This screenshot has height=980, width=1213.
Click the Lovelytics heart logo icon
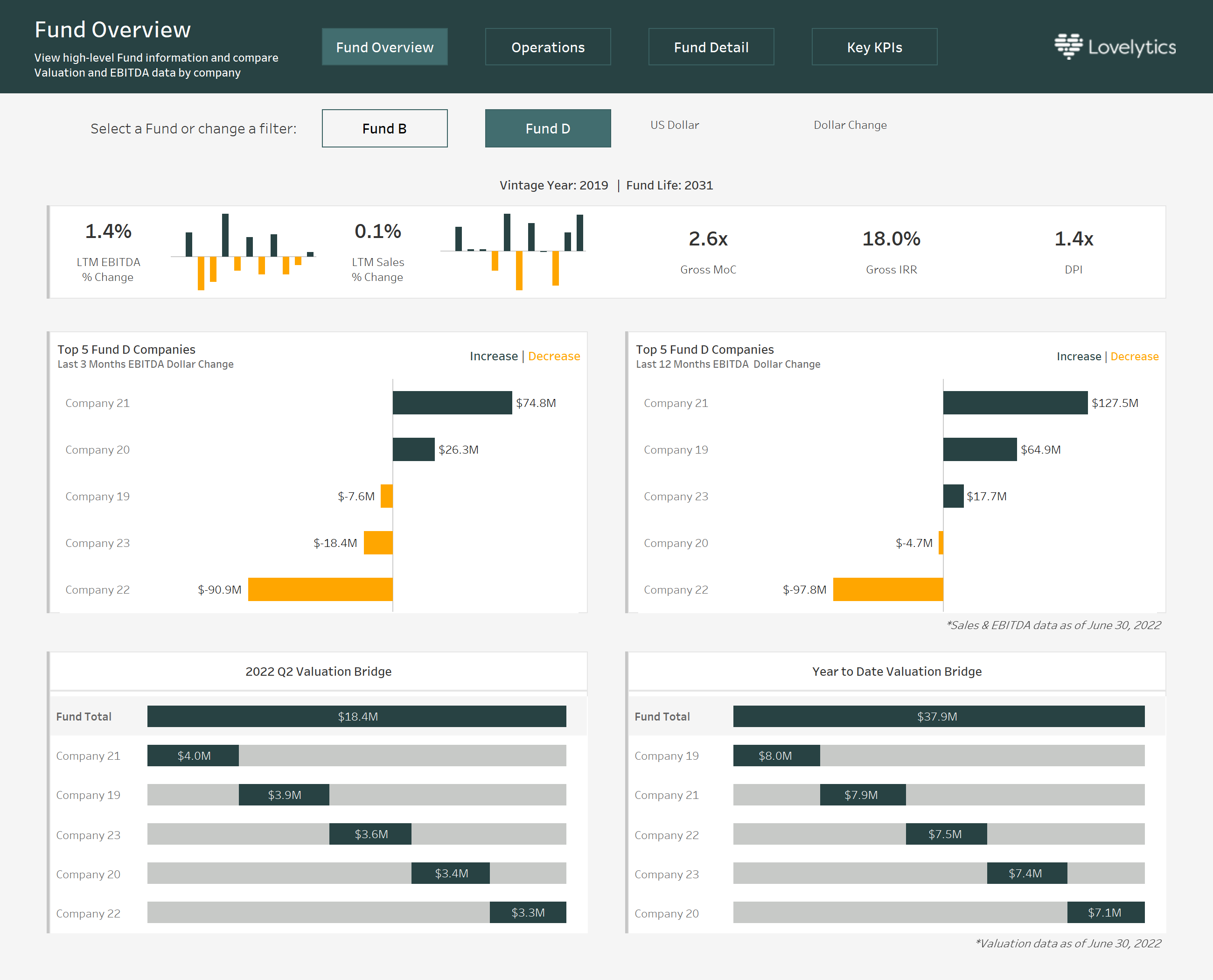[1067, 46]
